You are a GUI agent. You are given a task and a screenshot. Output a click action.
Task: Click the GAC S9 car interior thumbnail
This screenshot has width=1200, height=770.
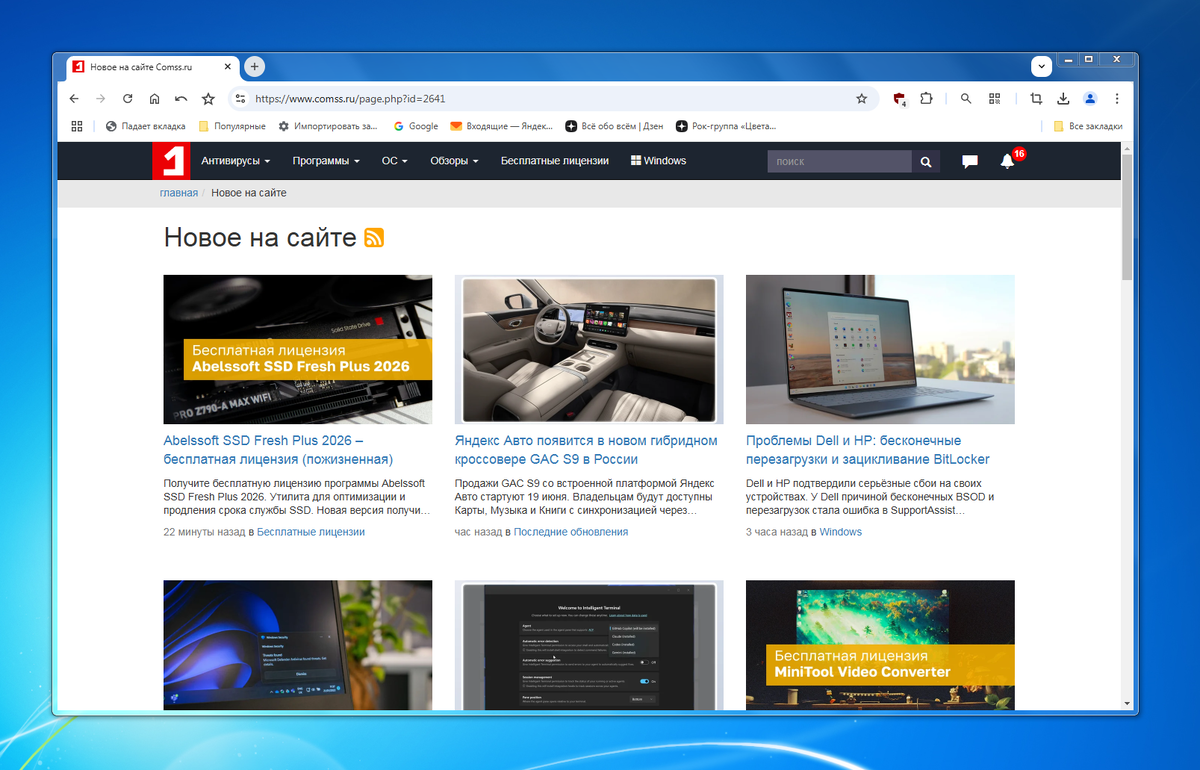point(589,349)
